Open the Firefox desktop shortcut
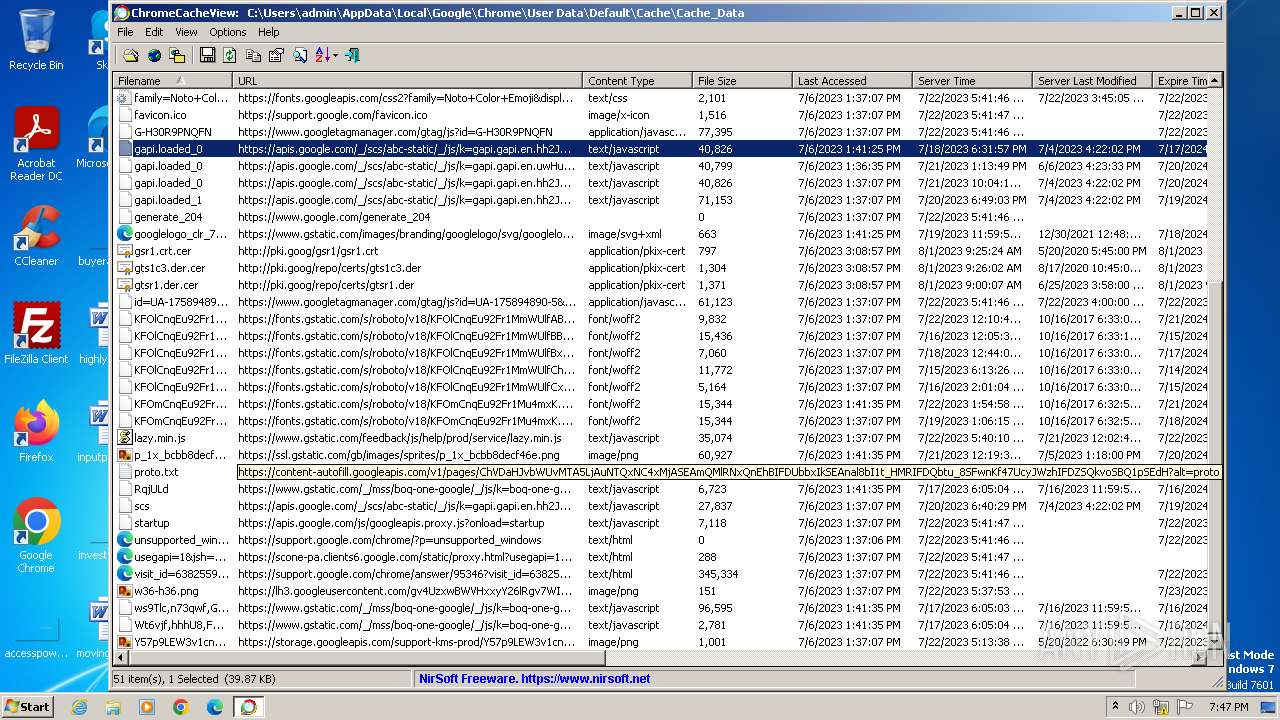1280x720 pixels. coord(36,433)
